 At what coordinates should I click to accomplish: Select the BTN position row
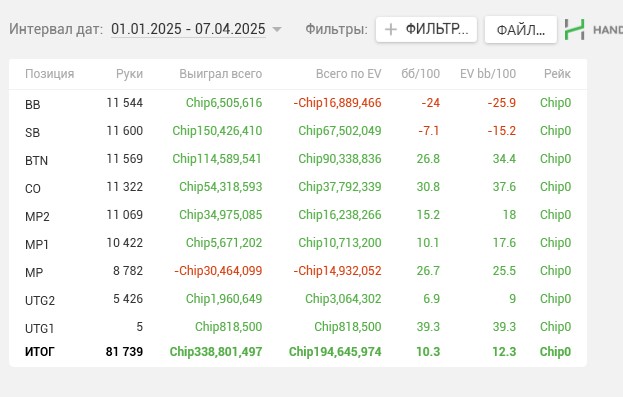tap(298, 159)
